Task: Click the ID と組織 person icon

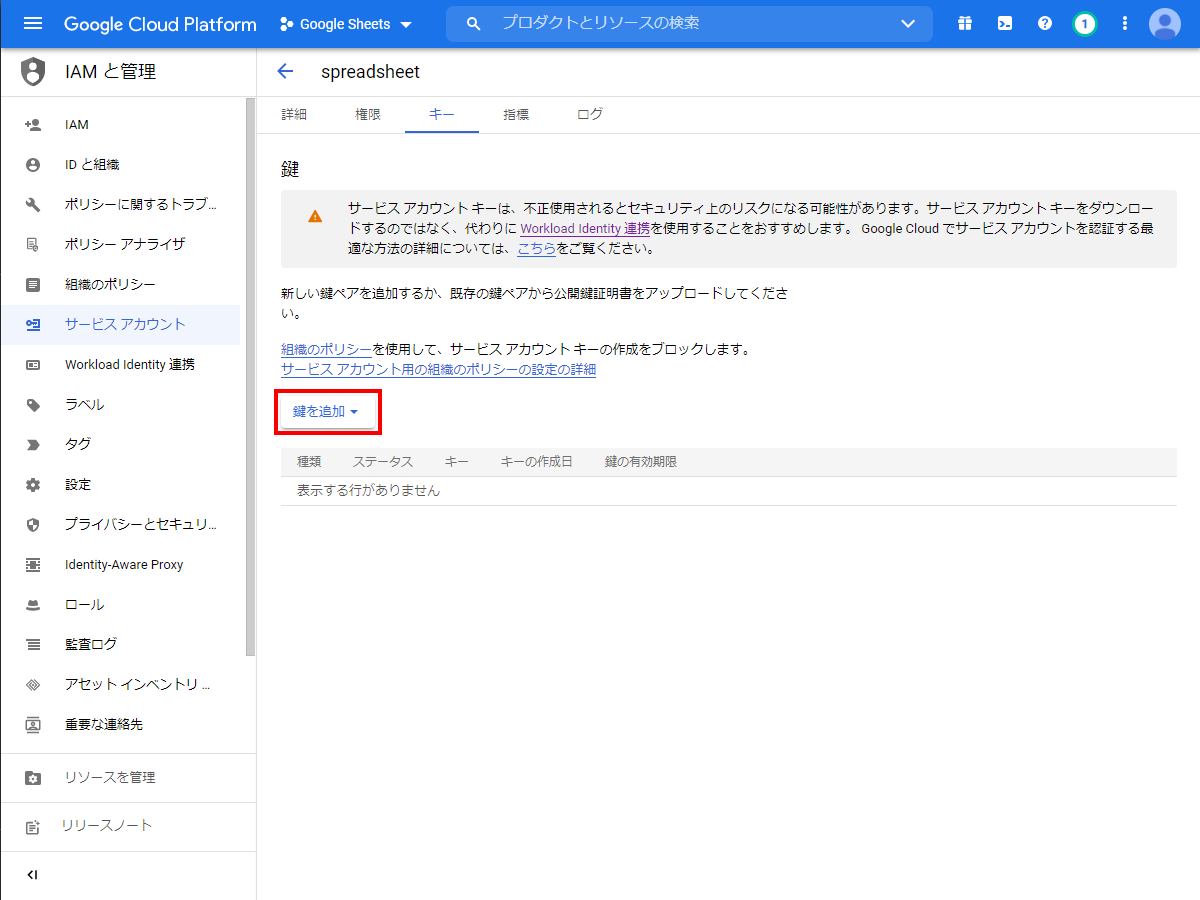Action: (x=33, y=165)
